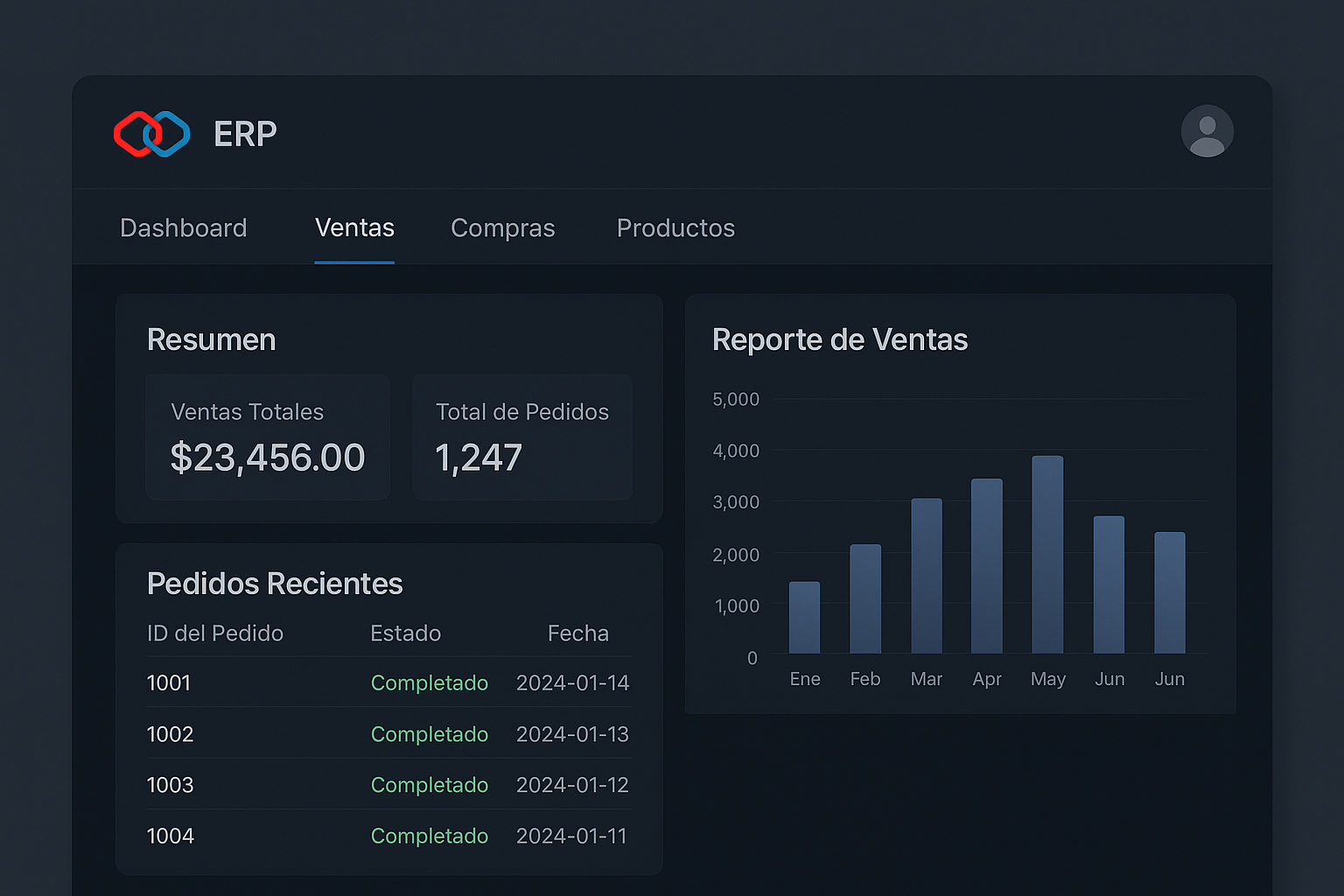The image size is (1344, 896).
Task: Click the active Ventas menu item
Action: [354, 227]
